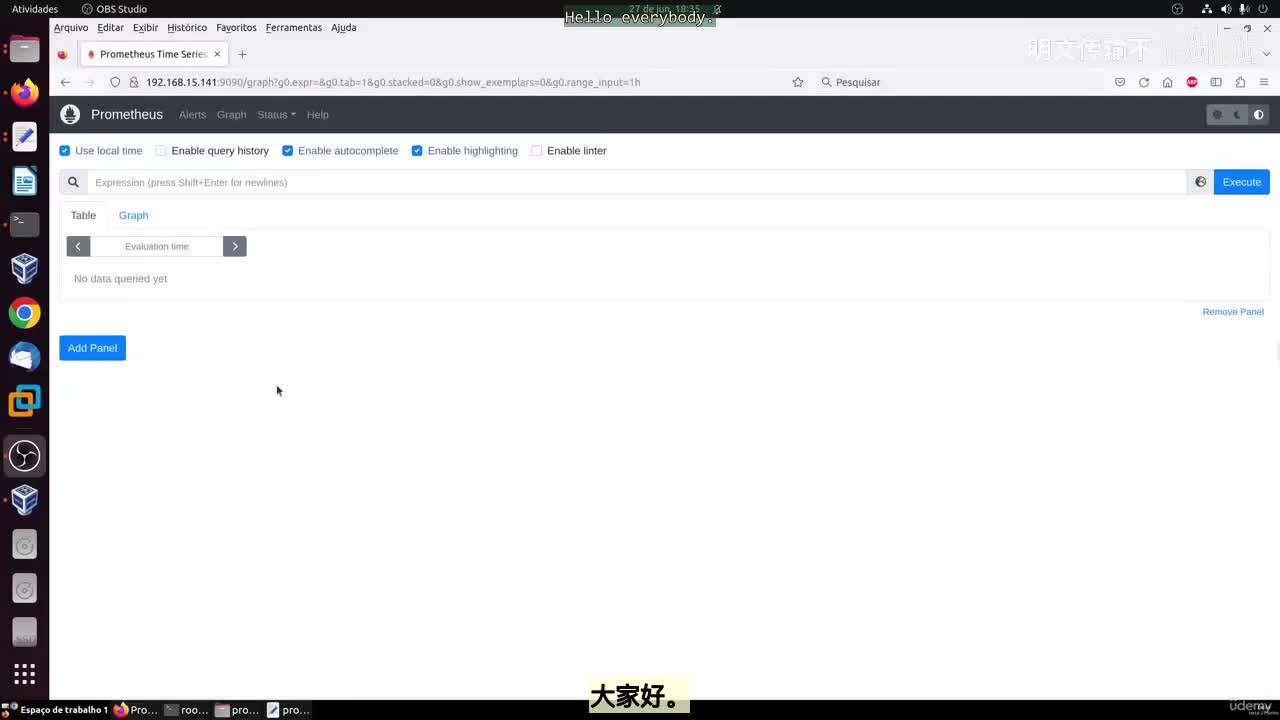This screenshot has height=720, width=1280.
Task: Open the text editor icon in the dock
Action: (24, 136)
